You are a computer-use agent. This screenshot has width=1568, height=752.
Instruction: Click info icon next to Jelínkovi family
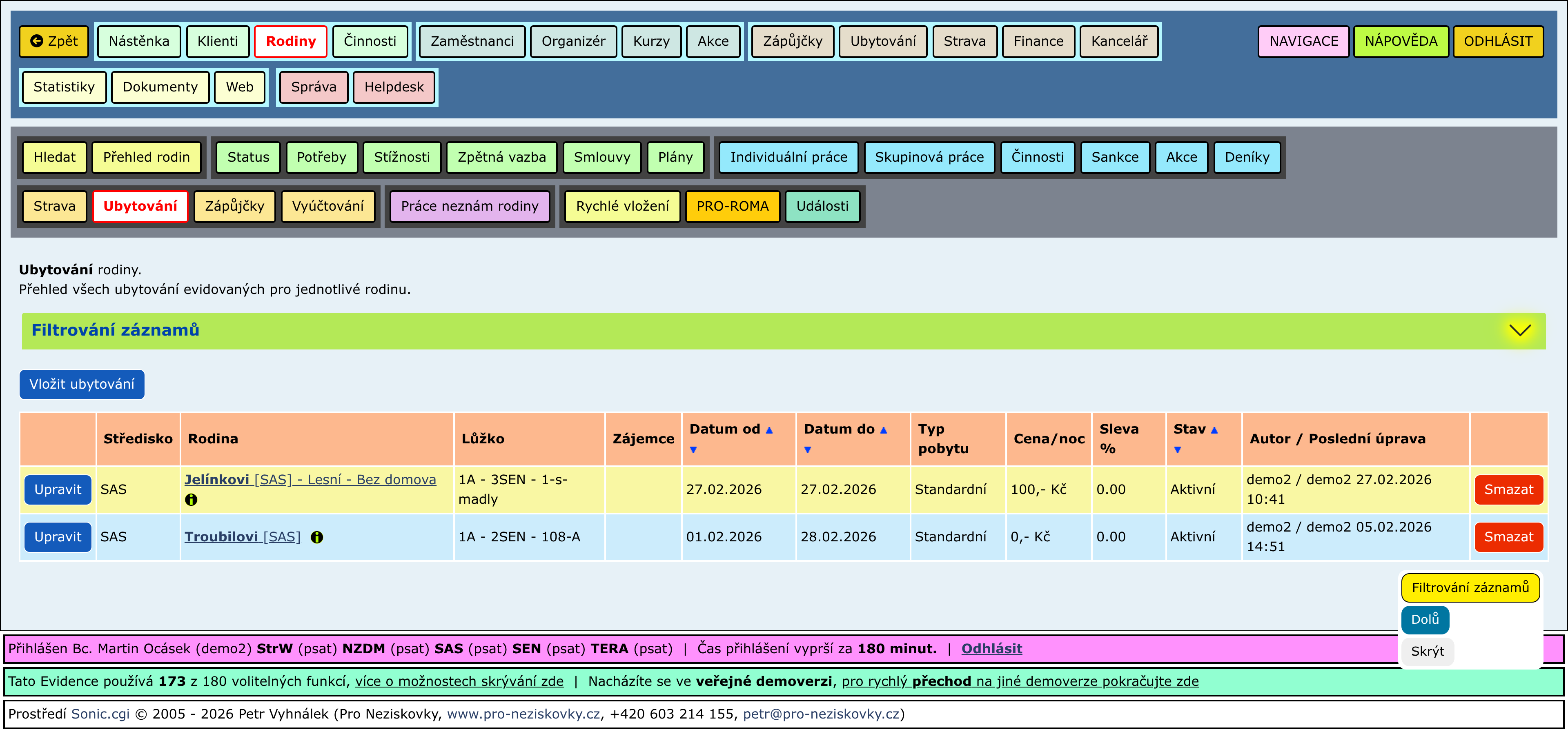(191, 500)
